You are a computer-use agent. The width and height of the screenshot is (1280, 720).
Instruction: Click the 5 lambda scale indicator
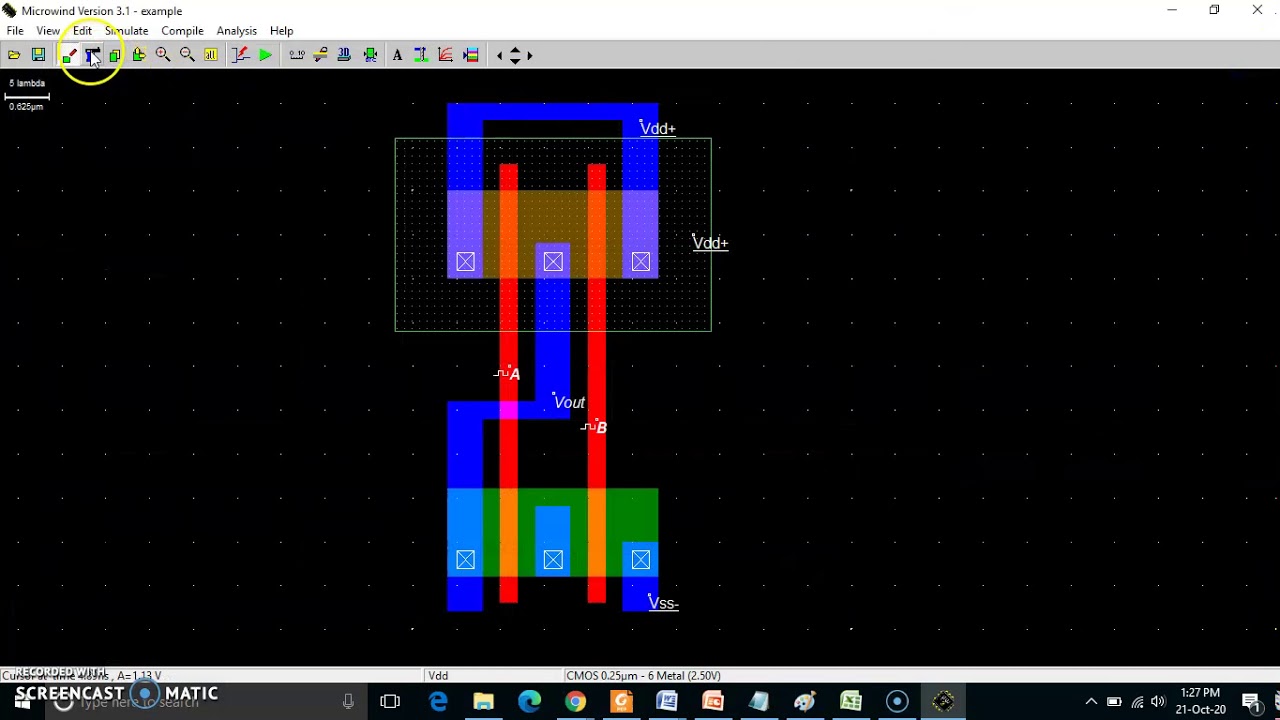[x=27, y=94]
